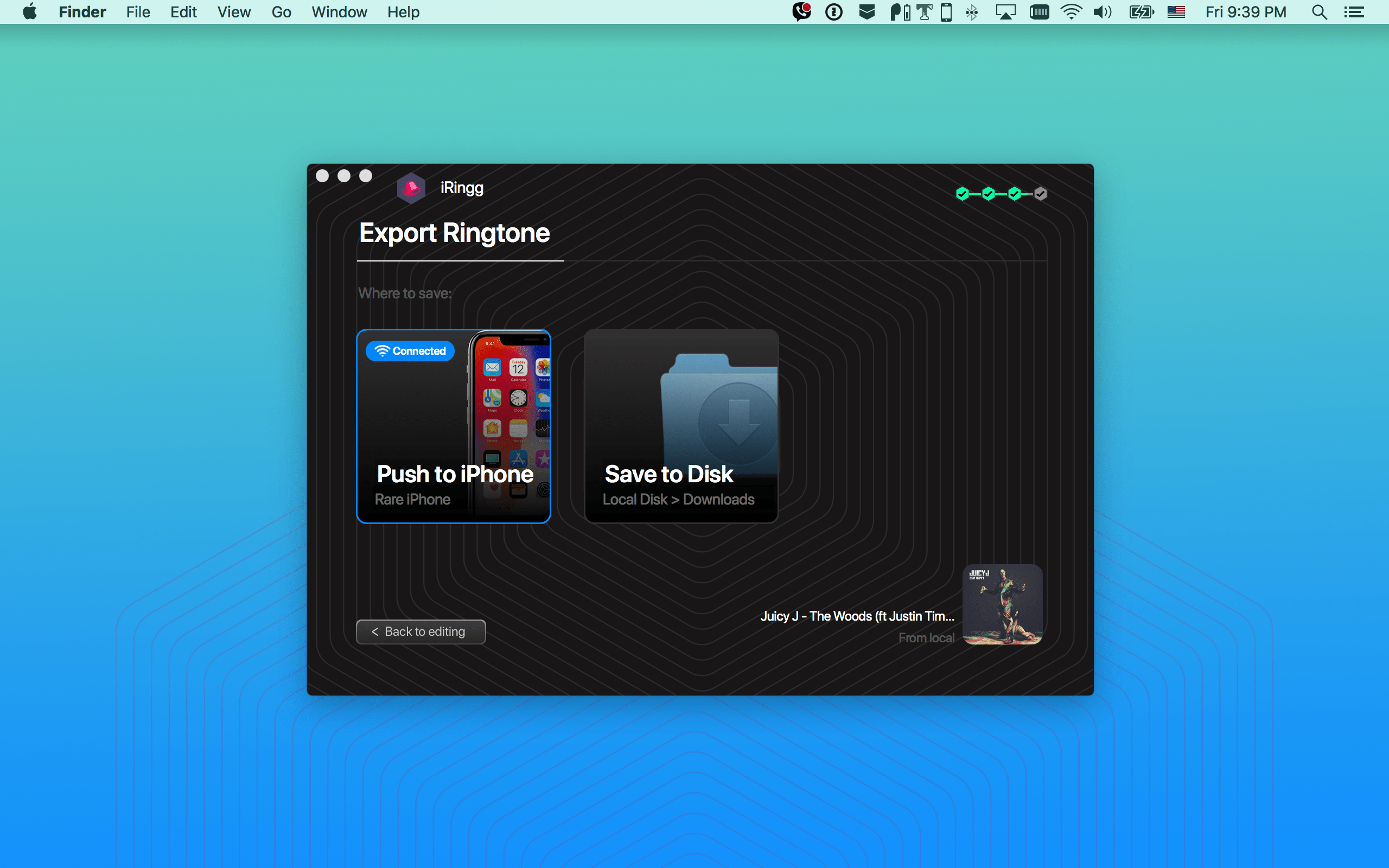Click the iRingg app title text
This screenshot has width=1389, height=868.
click(x=462, y=188)
